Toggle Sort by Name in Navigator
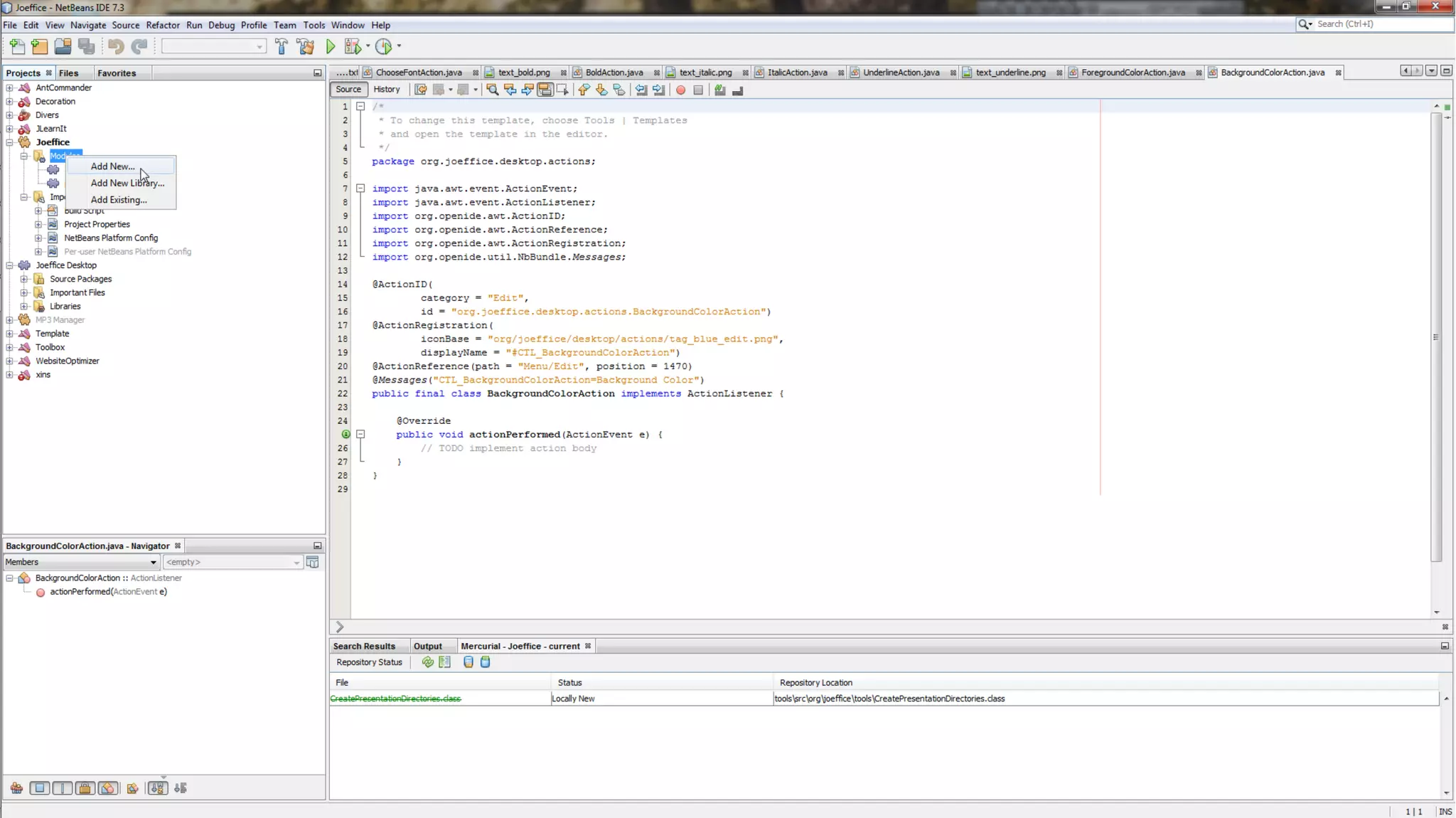 (157, 788)
